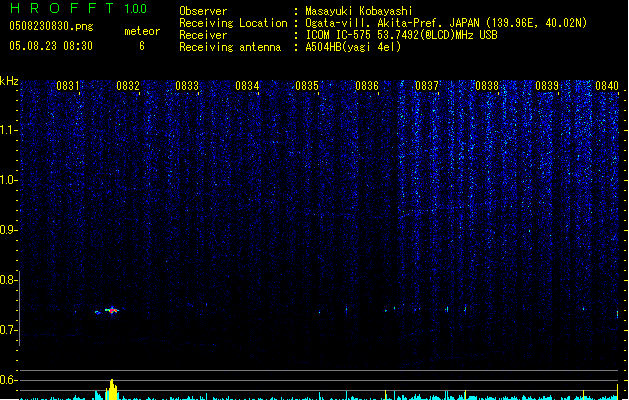This screenshot has width=629, height=400.
Task: Click the 0833 time marker
Action: pyautogui.click(x=187, y=86)
